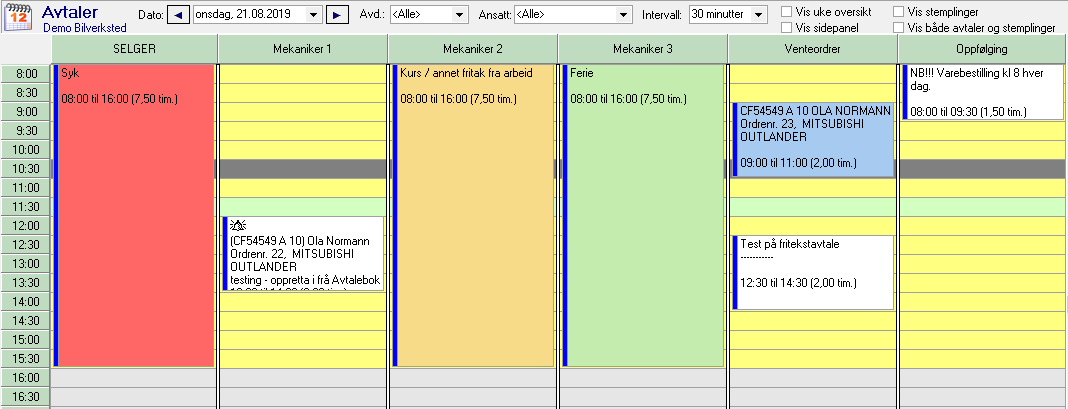The image size is (1068, 409).
Task: Select the Mekaniker 3 column header
Action: point(642,49)
